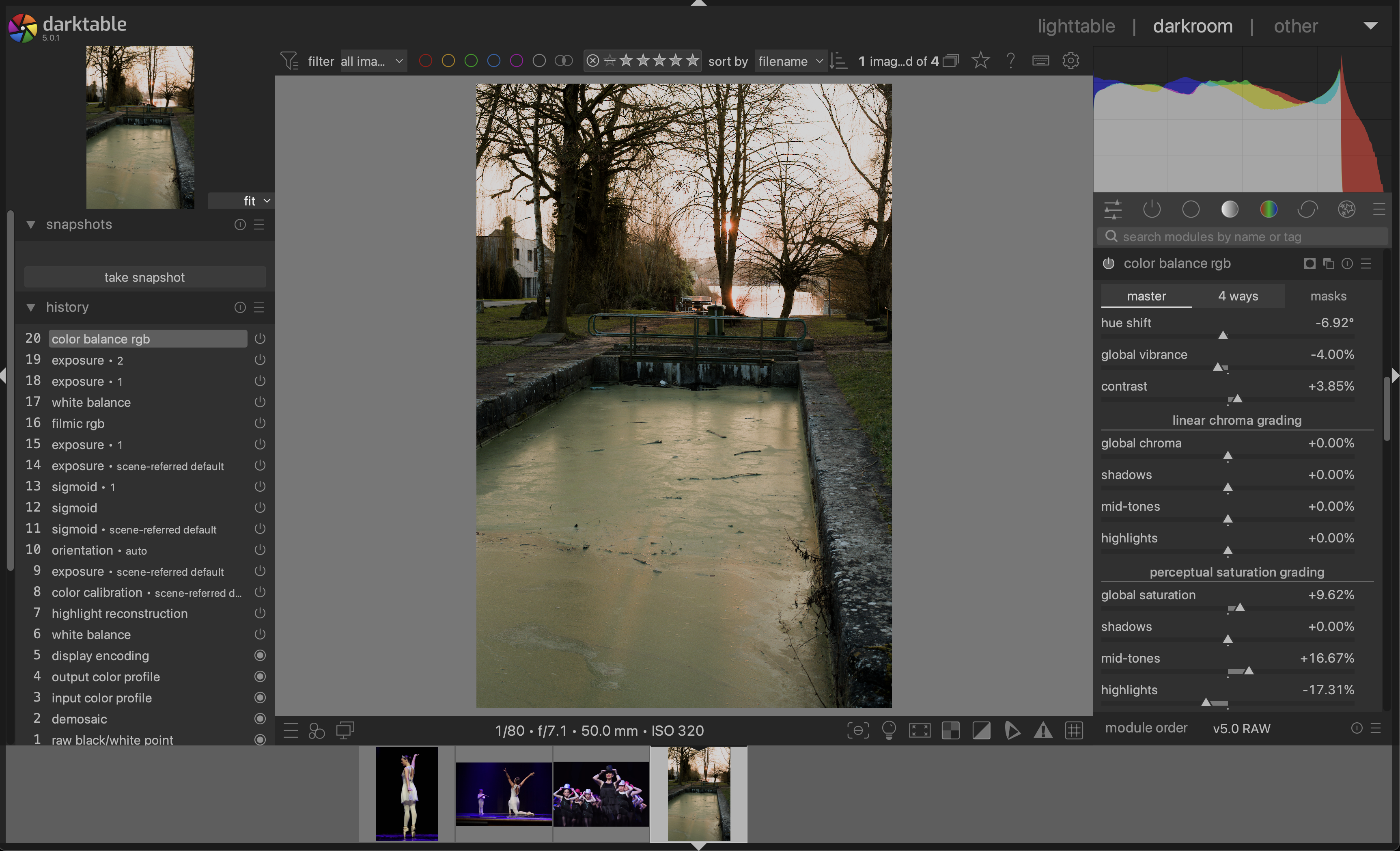This screenshot has height=851, width=1400.
Task: Toggle the guides and grid overlay icon
Action: pyautogui.click(x=1074, y=730)
